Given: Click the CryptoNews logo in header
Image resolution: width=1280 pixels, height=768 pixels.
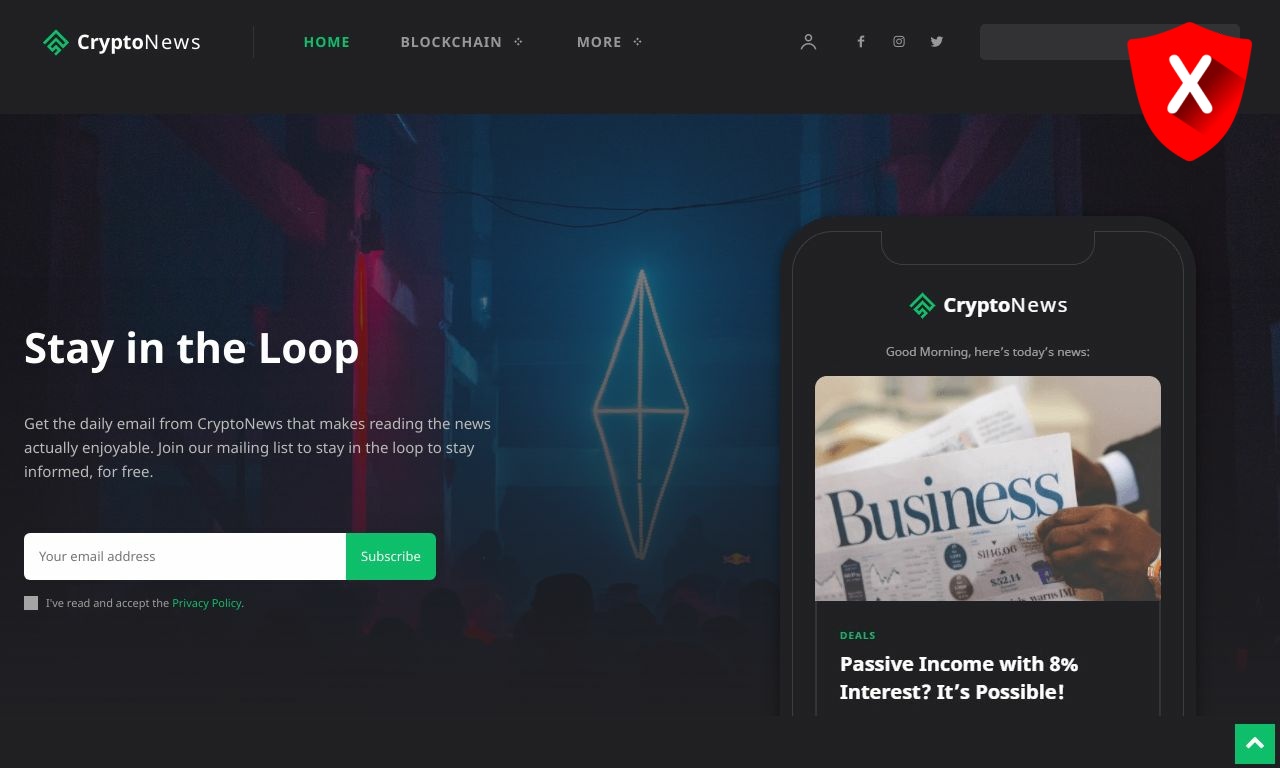Looking at the screenshot, I should point(122,42).
